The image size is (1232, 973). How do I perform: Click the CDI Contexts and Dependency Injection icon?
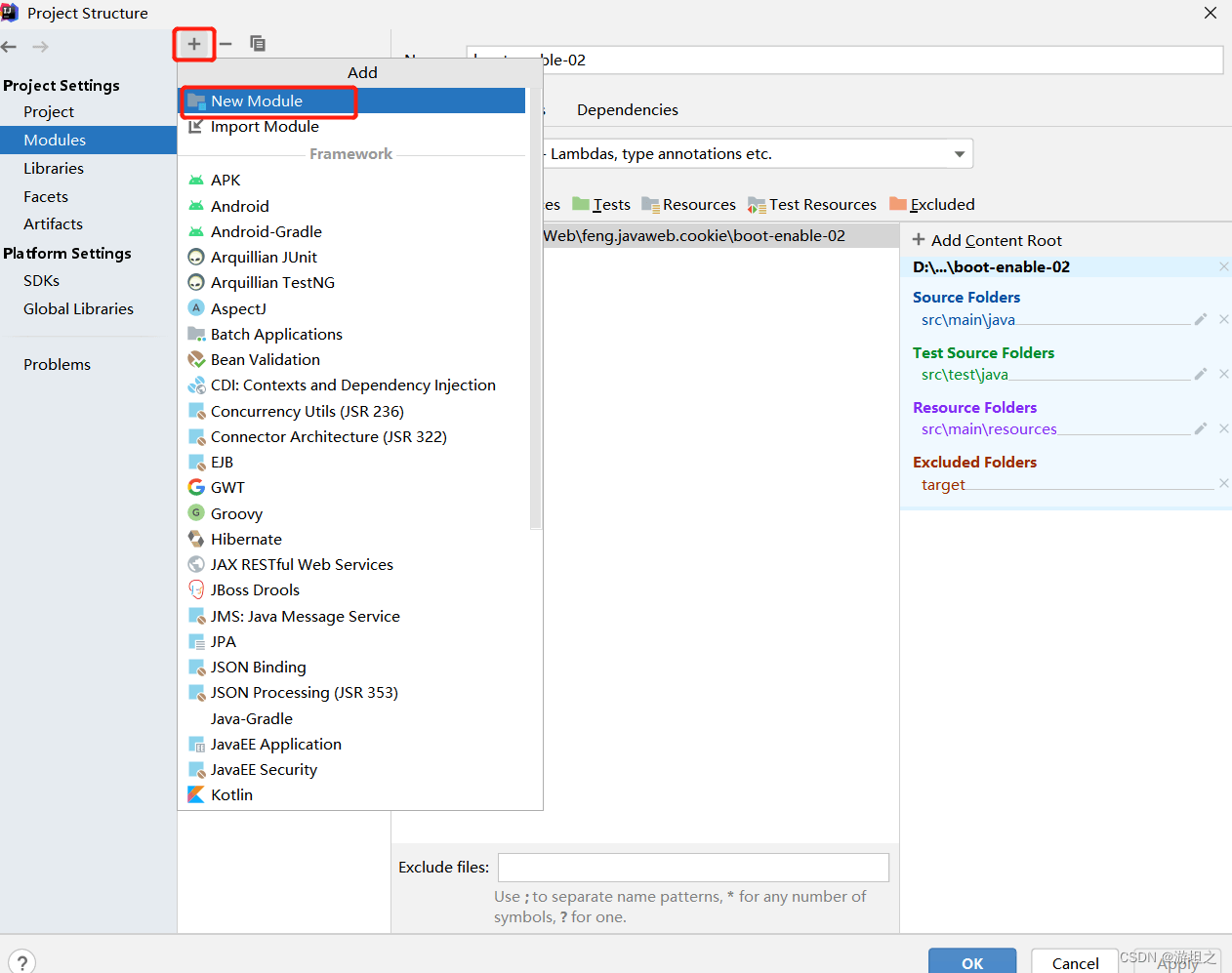tap(196, 385)
